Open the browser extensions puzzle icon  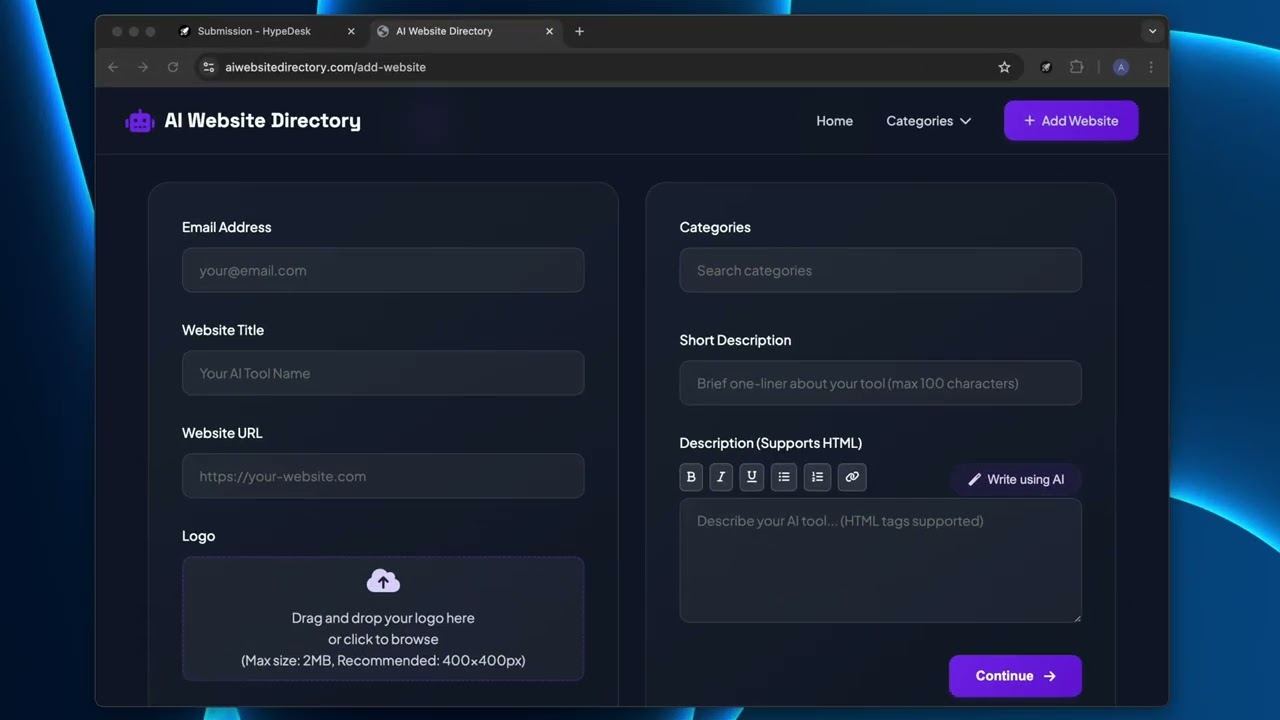pos(1076,67)
